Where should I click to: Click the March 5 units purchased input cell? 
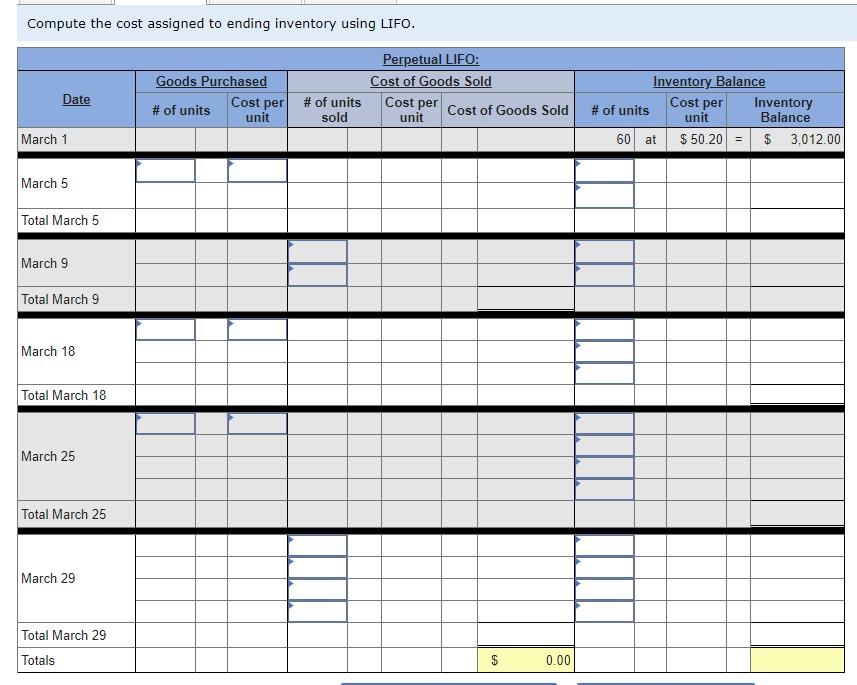pos(165,170)
